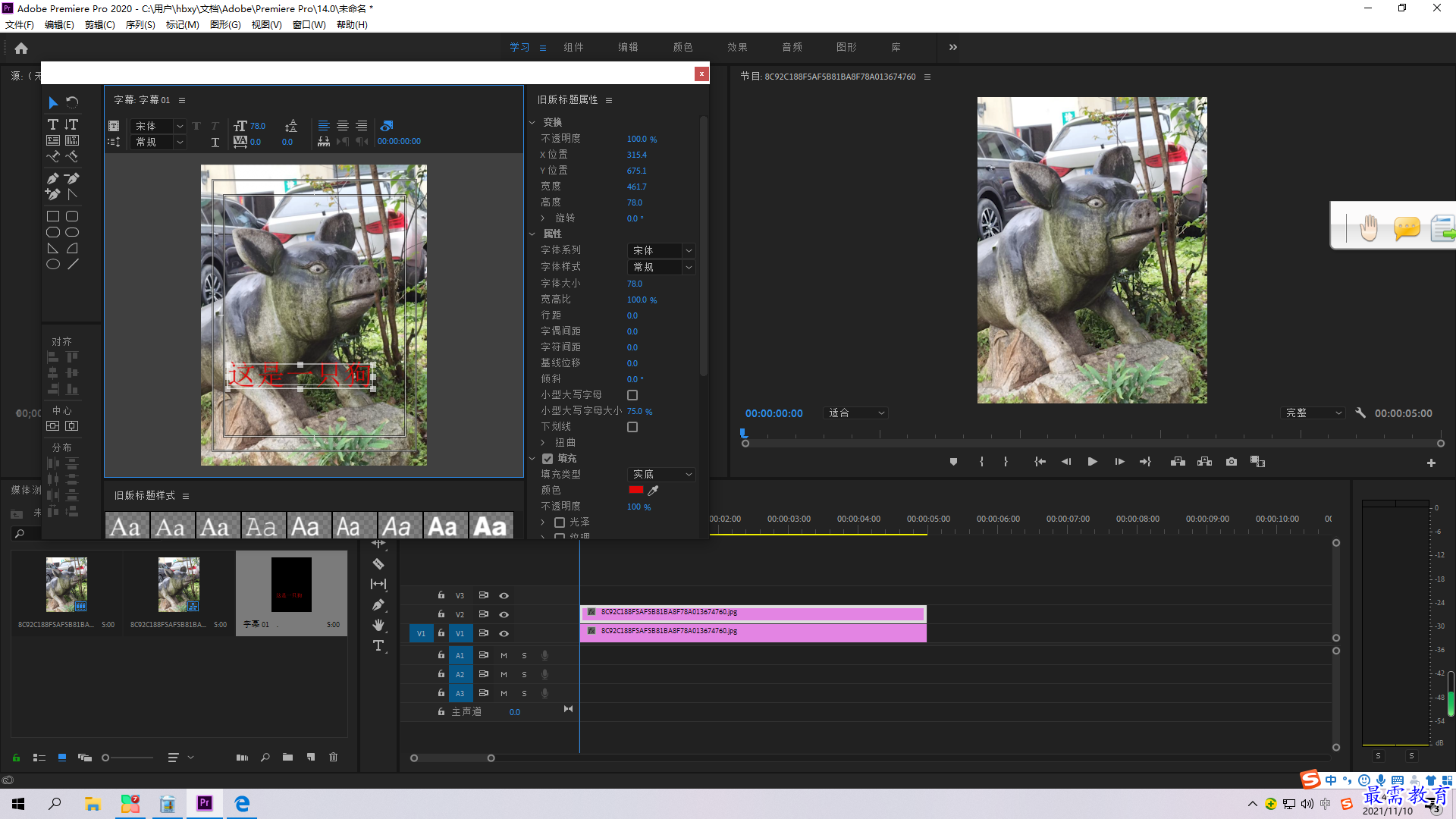This screenshot has height=819, width=1456.
Task: Select the Pen tool in titler toolbox
Action: click(53, 179)
